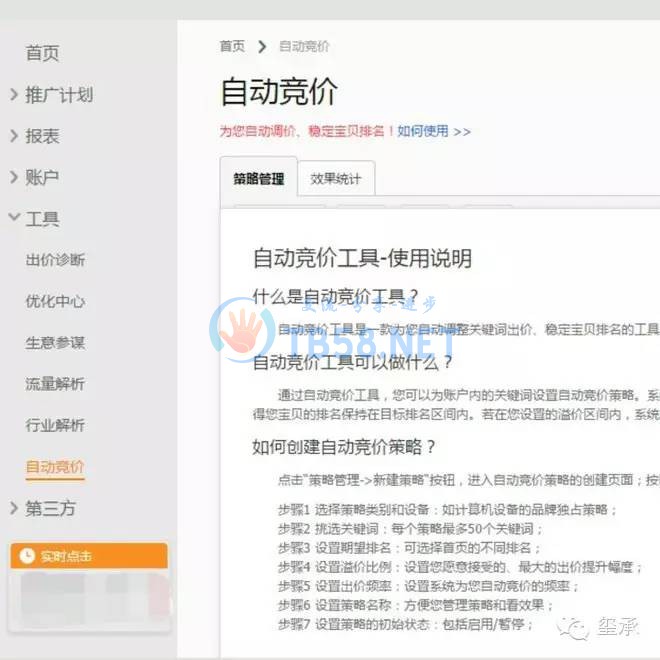Go to 首页 in the left sidebar
Screen dimensions: 660x660
click(42, 54)
